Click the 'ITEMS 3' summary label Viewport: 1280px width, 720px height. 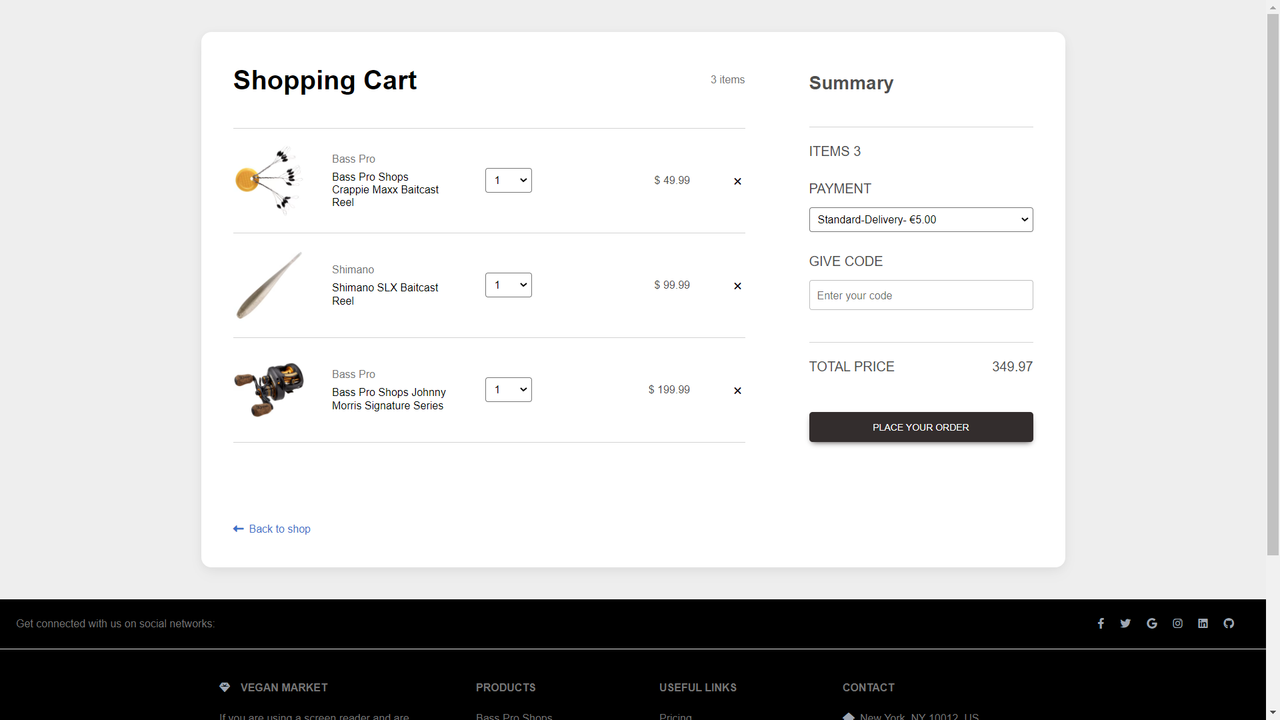[835, 151]
